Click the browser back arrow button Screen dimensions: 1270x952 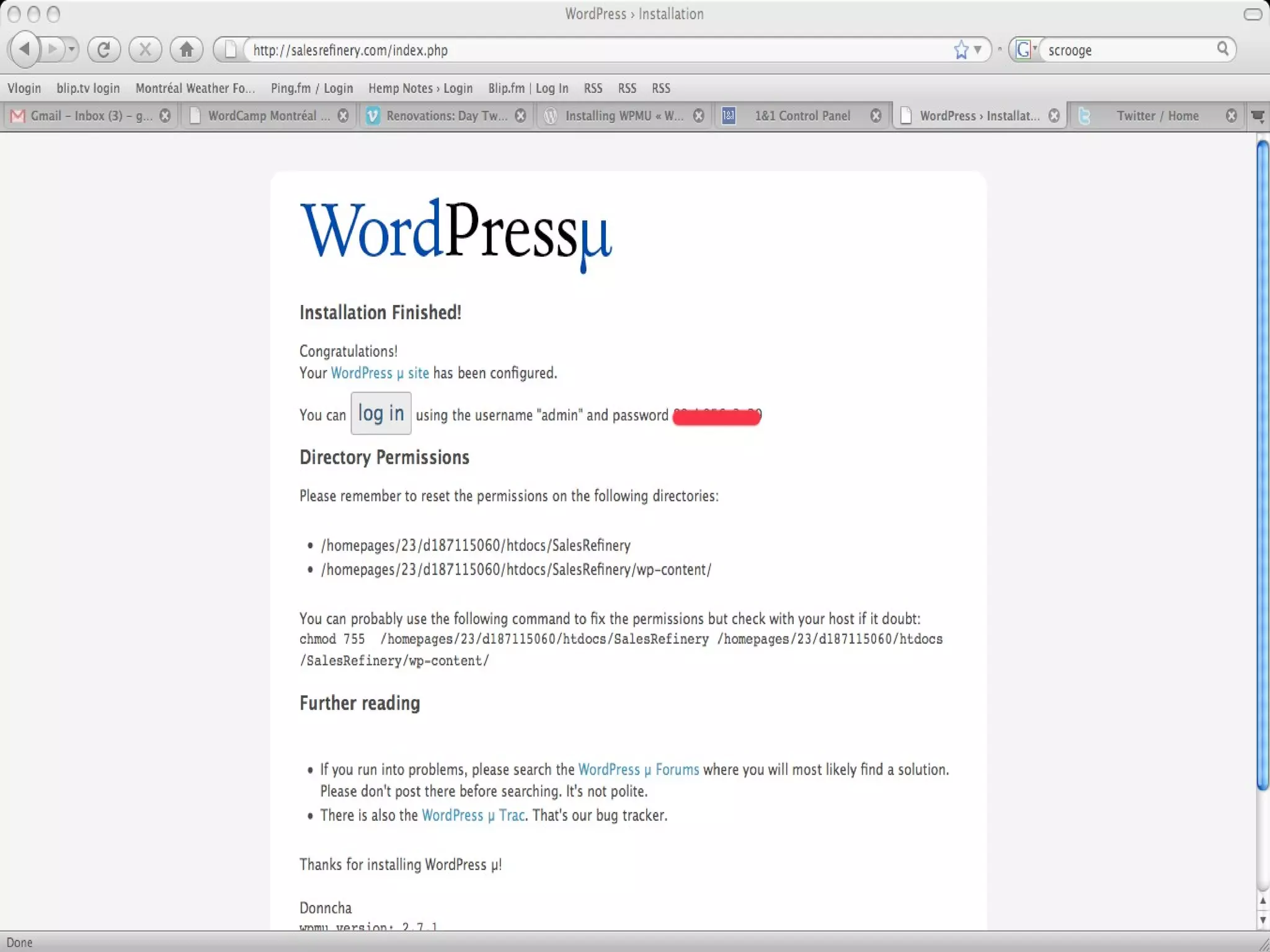25,49
